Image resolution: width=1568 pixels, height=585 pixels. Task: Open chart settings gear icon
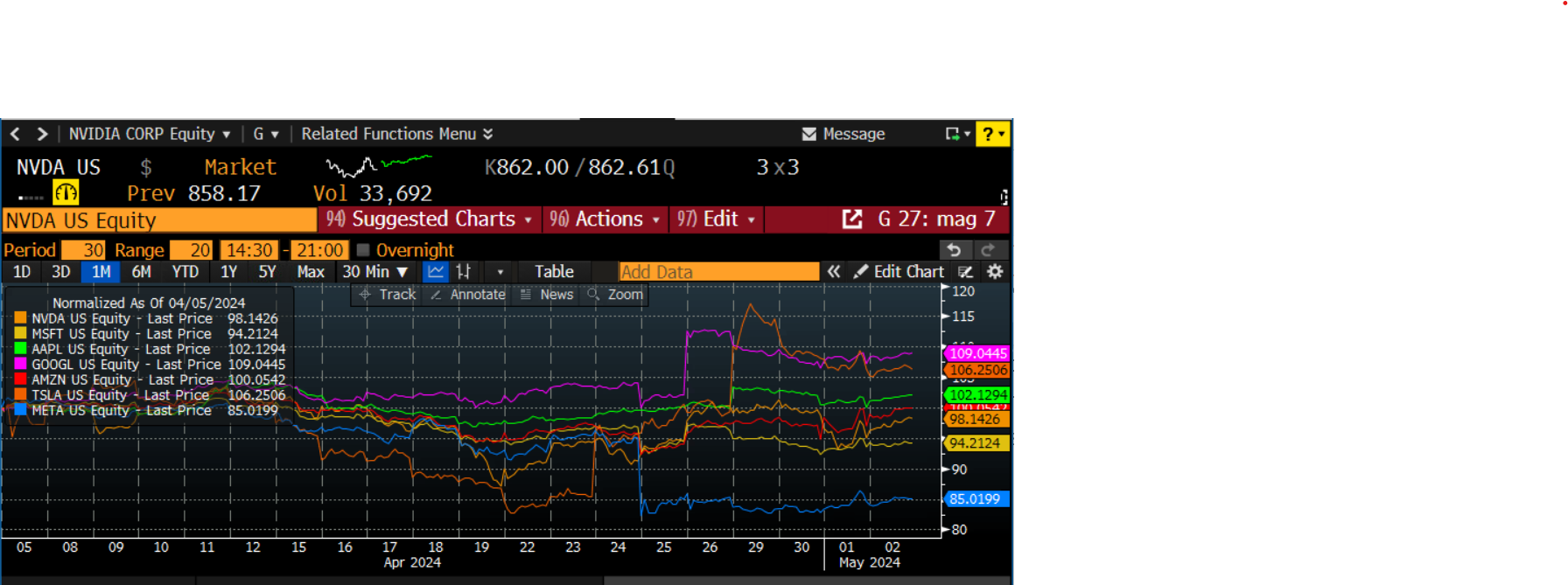coord(995,272)
